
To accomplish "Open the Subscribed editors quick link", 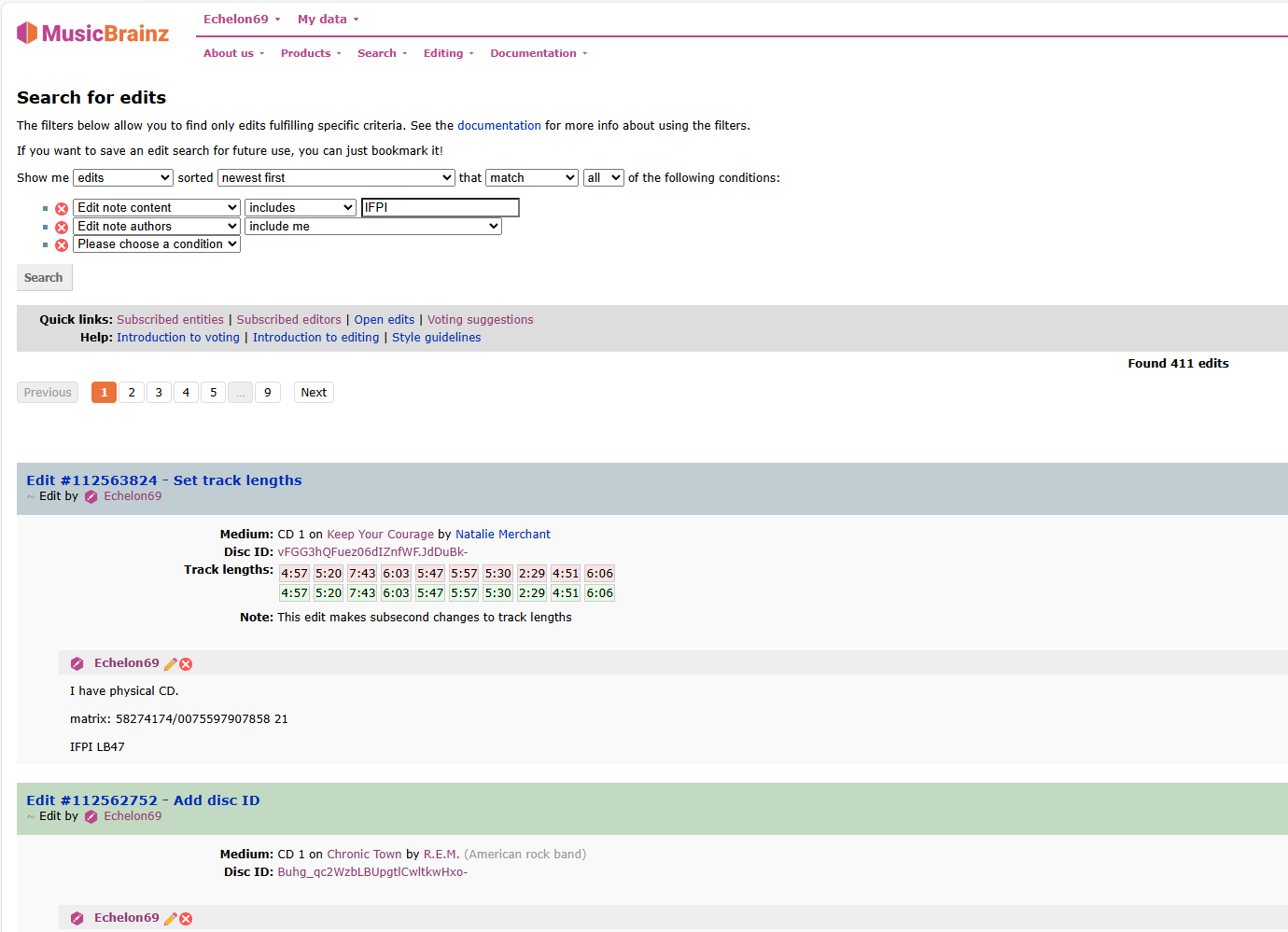I will [x=289, y=320].
